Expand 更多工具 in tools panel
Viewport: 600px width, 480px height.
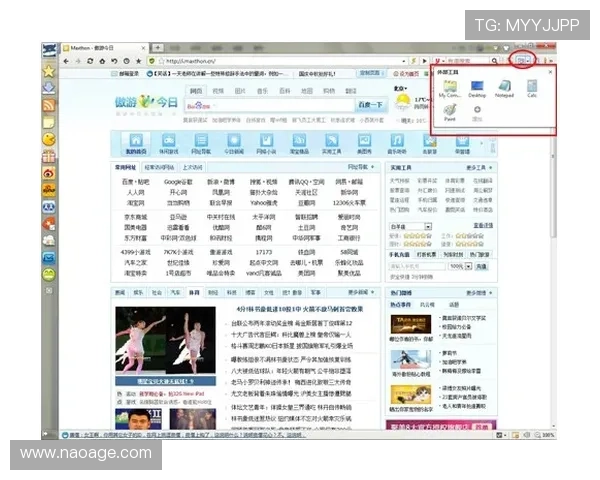[x=479, y=168]
